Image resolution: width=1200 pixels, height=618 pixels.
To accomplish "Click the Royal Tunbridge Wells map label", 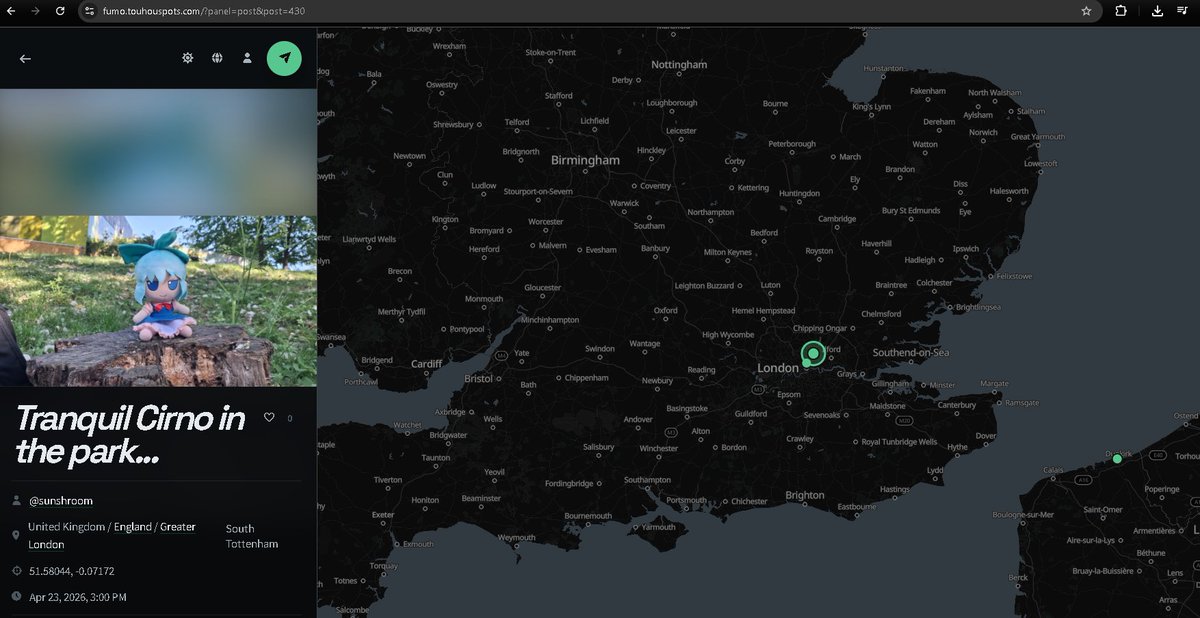I will pos(899,441).
